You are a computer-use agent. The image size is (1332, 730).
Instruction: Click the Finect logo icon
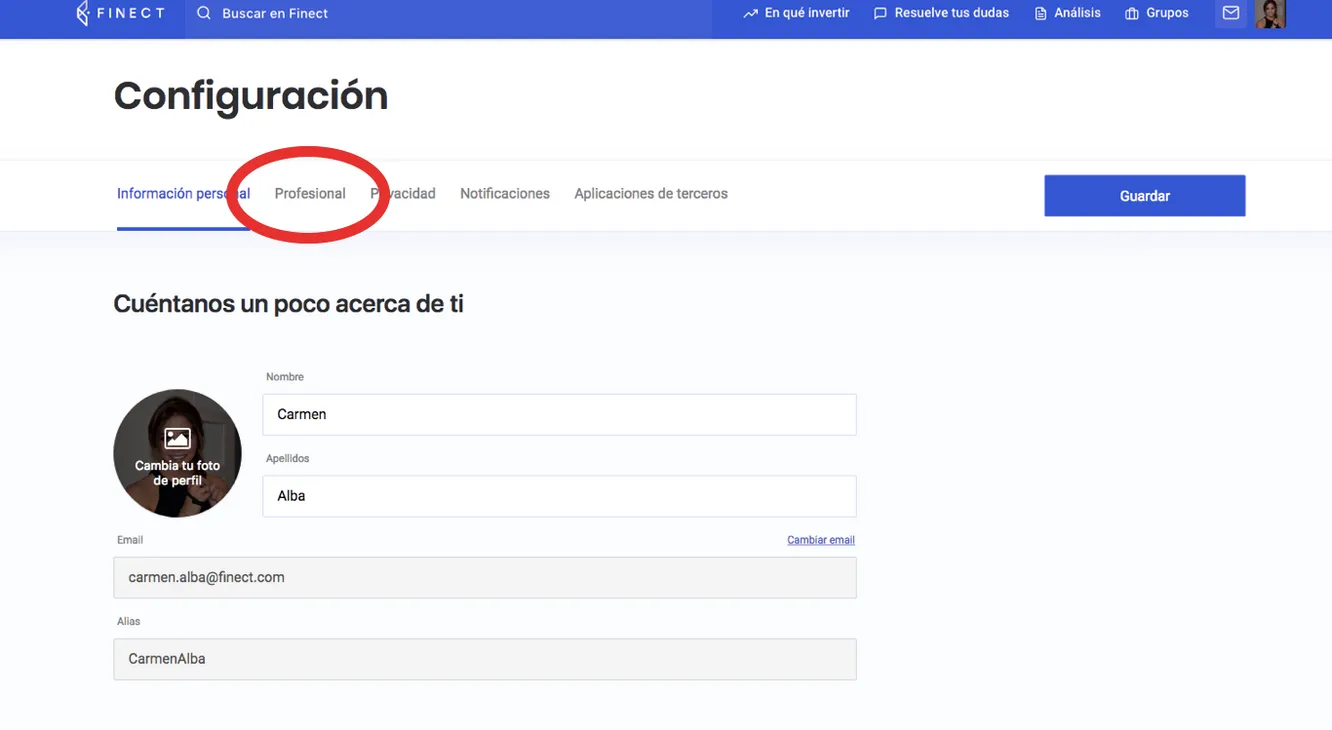tap(83, 13)
